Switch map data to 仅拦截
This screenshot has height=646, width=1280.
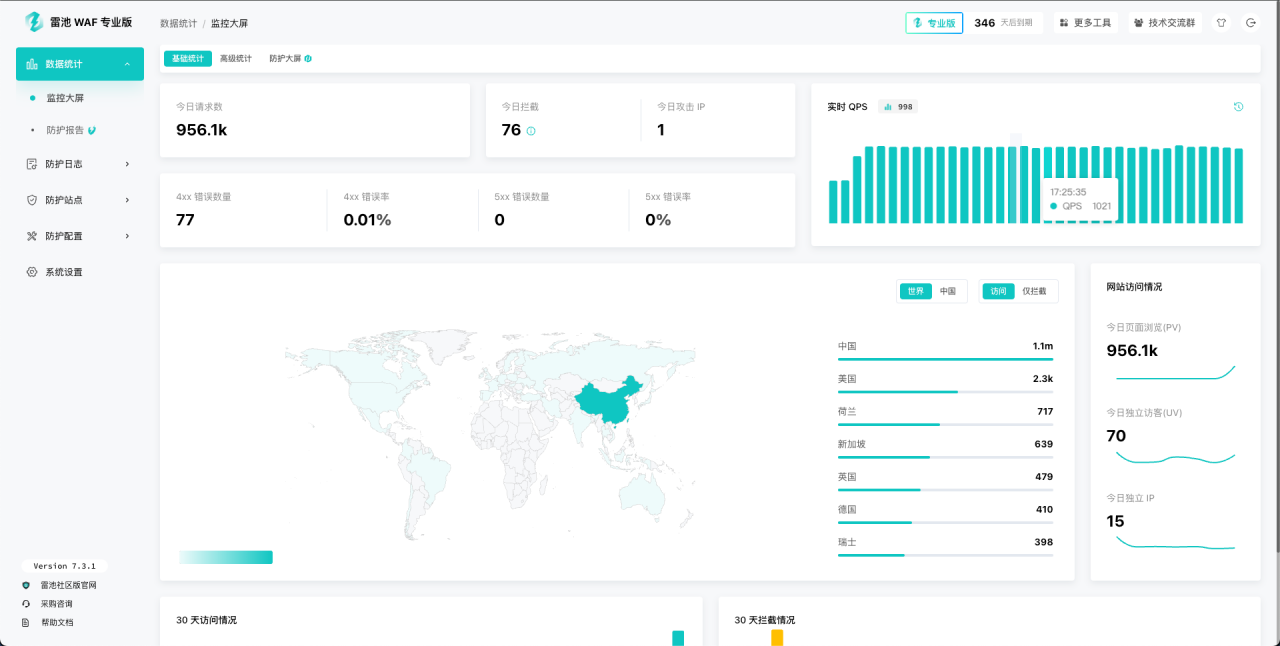(1035, 291)
